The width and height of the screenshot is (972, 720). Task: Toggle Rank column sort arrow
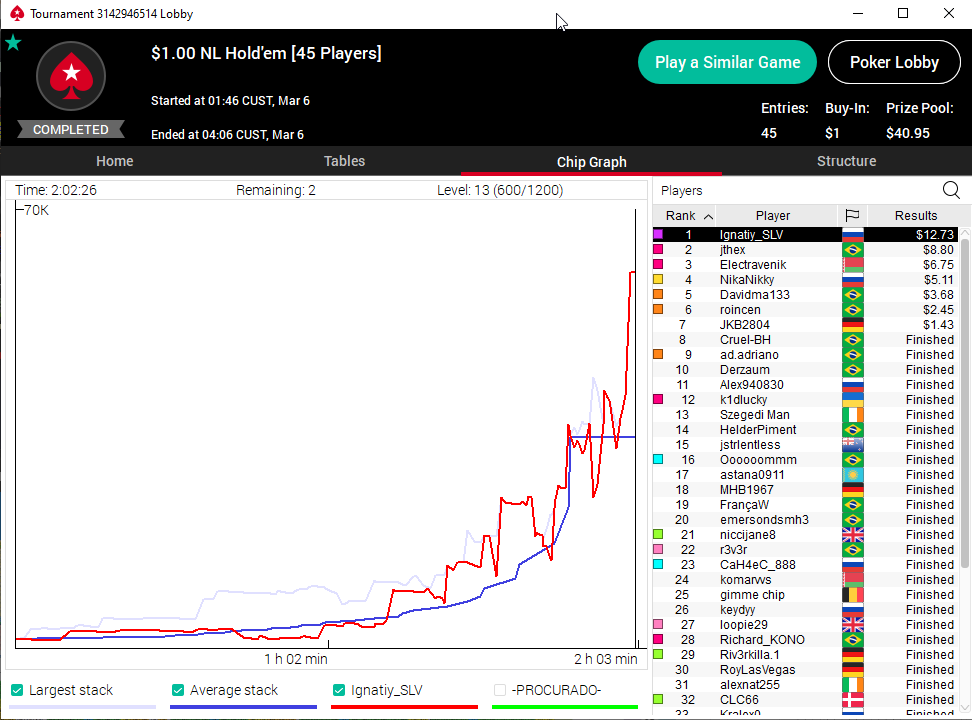[708, 216]
